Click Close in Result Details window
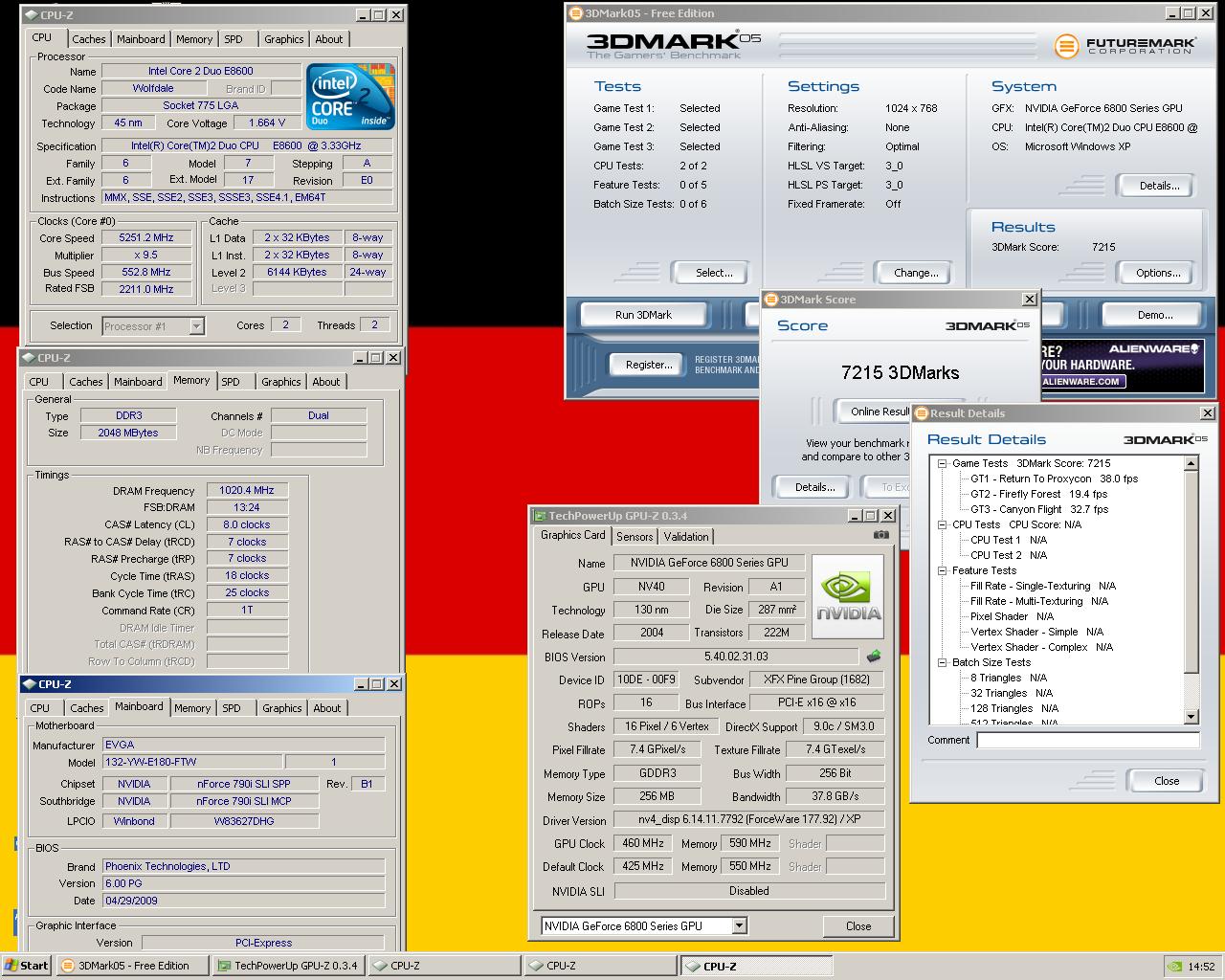Image resolution: width=1225 pixels, height=980 pixels. pos(1167,781)
